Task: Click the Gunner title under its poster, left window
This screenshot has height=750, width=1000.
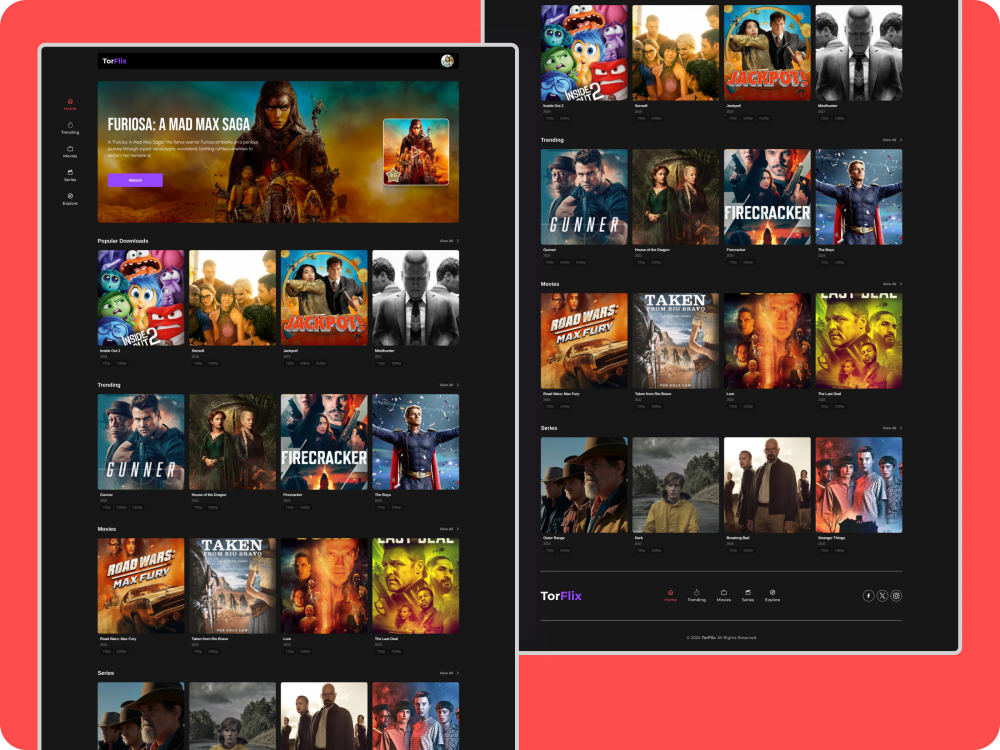Action: tap(107, 494)
